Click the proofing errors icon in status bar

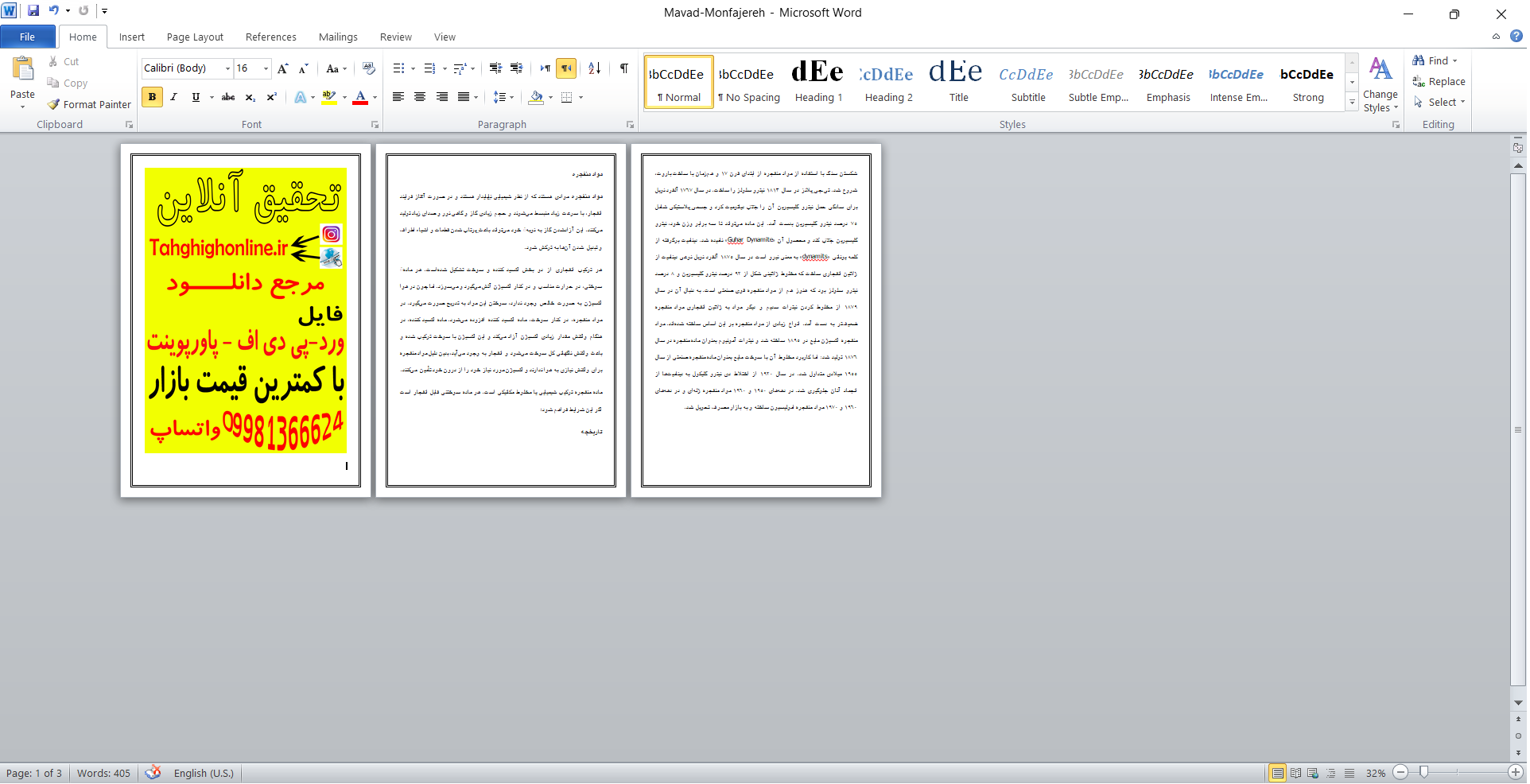click(153, 772)
